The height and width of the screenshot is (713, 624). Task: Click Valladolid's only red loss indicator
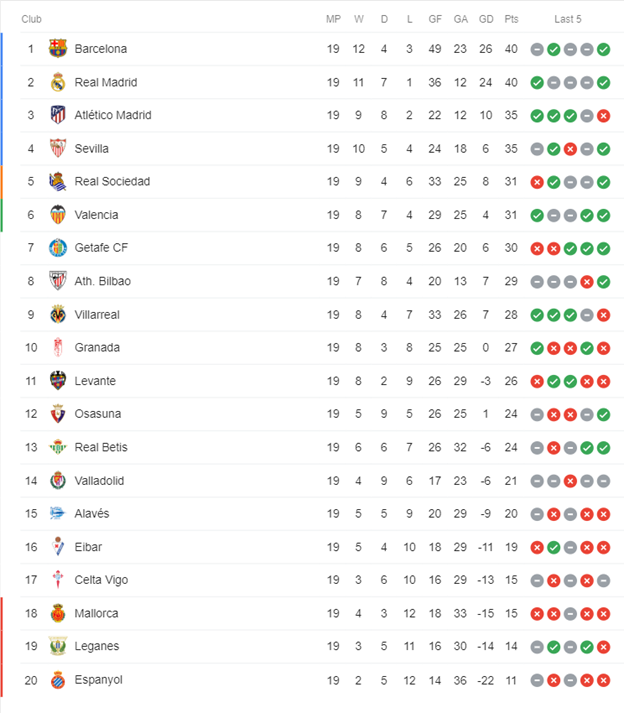tap(570, 481)
